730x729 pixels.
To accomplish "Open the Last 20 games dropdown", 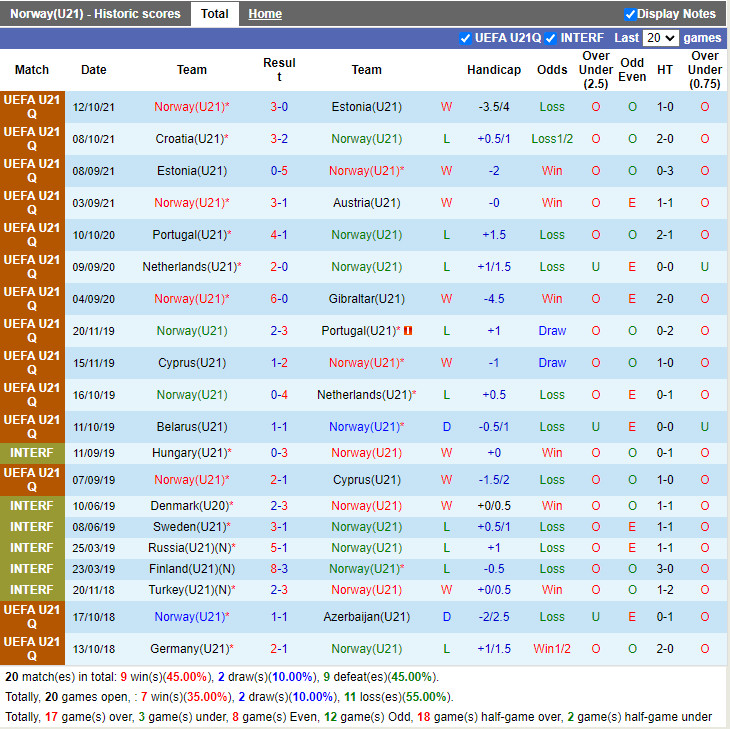I will [660, 38].
